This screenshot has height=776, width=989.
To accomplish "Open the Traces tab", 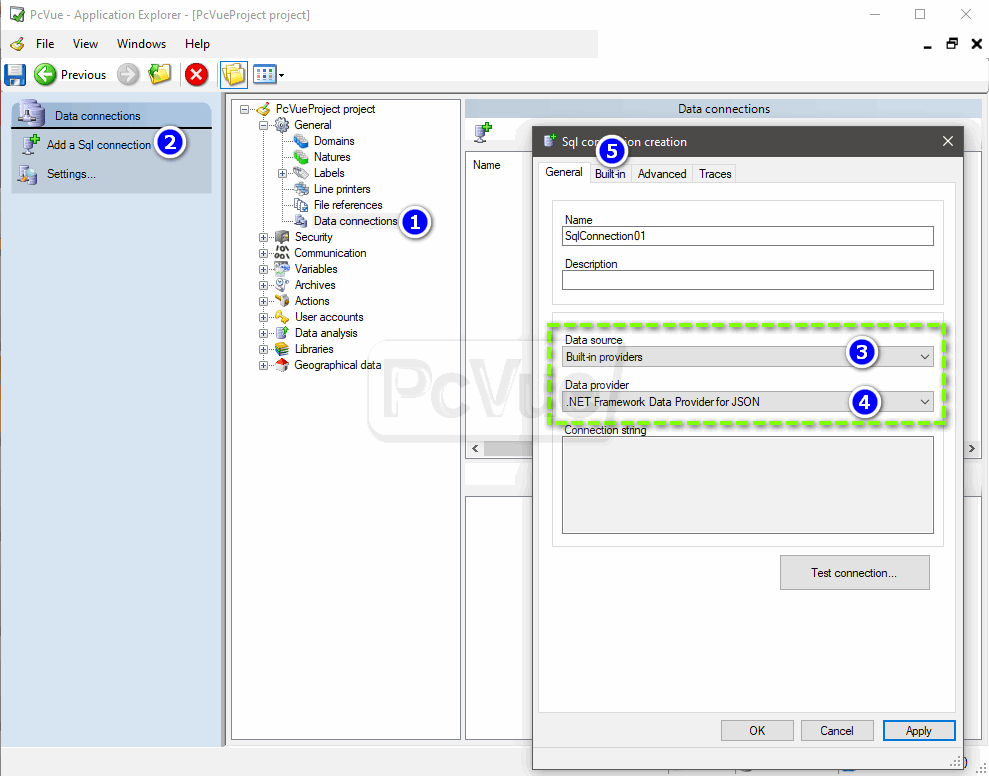I will (x=715, y=174).
